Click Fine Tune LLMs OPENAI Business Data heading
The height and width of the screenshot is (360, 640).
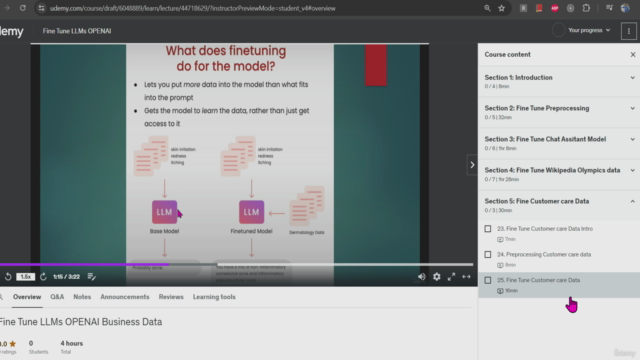coord(81,322)
